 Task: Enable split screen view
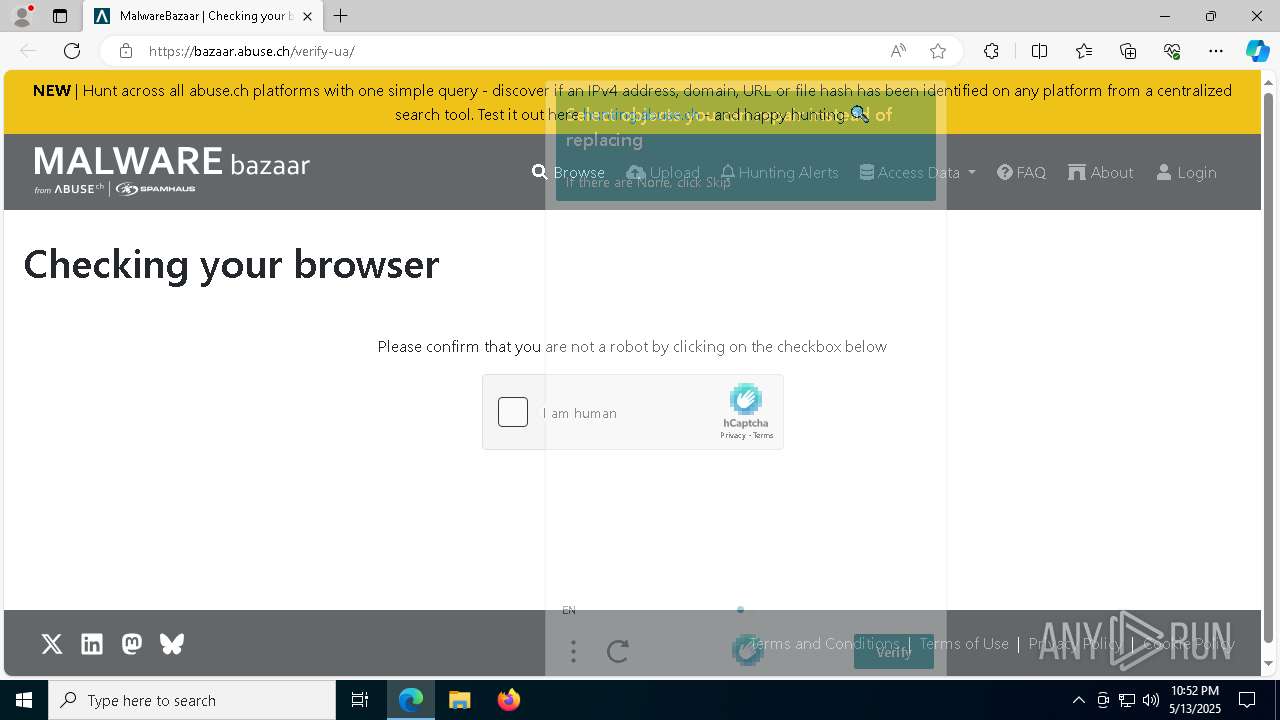1039,51
